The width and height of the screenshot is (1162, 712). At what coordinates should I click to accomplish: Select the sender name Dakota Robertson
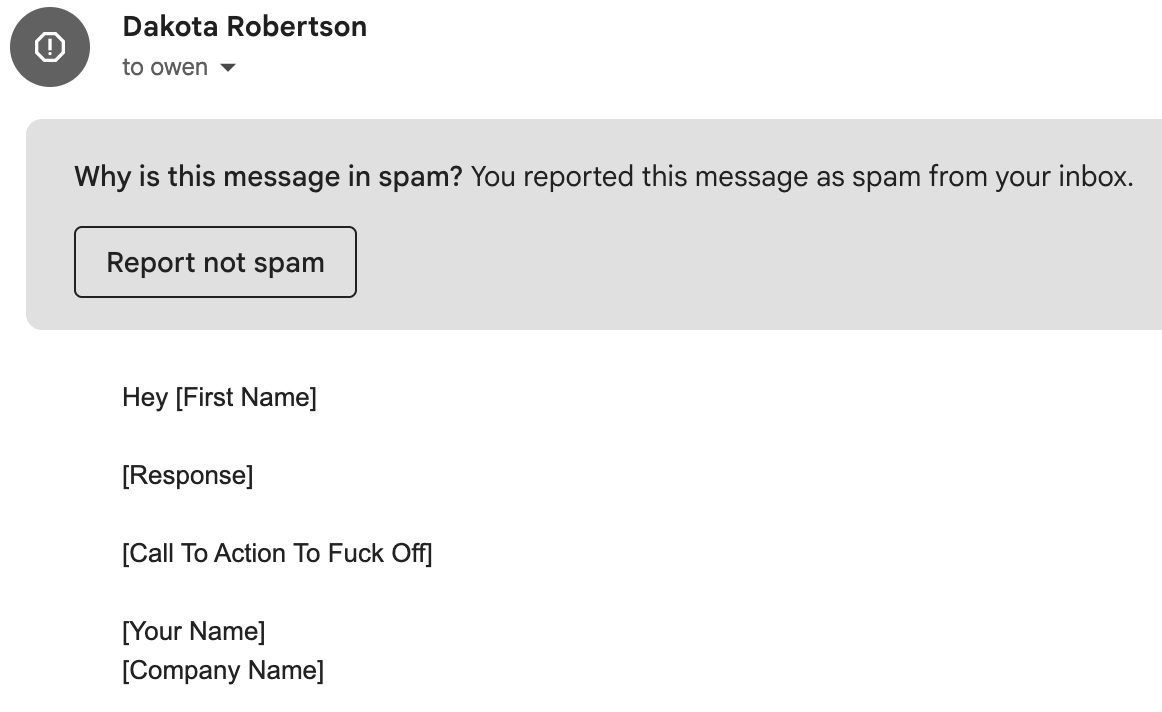(245, 27)
